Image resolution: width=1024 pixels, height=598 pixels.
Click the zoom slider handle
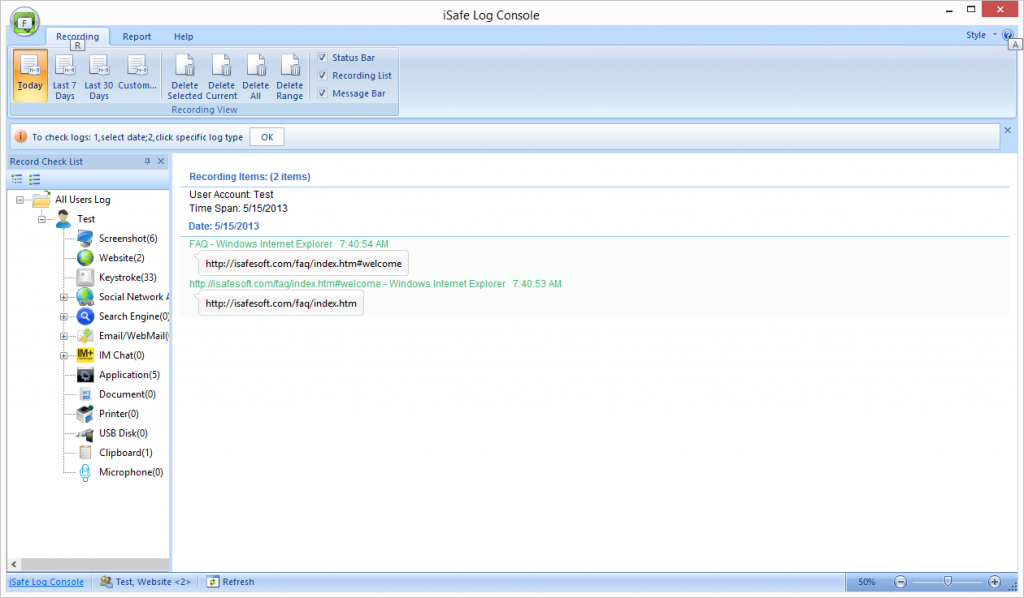[947, 581]
